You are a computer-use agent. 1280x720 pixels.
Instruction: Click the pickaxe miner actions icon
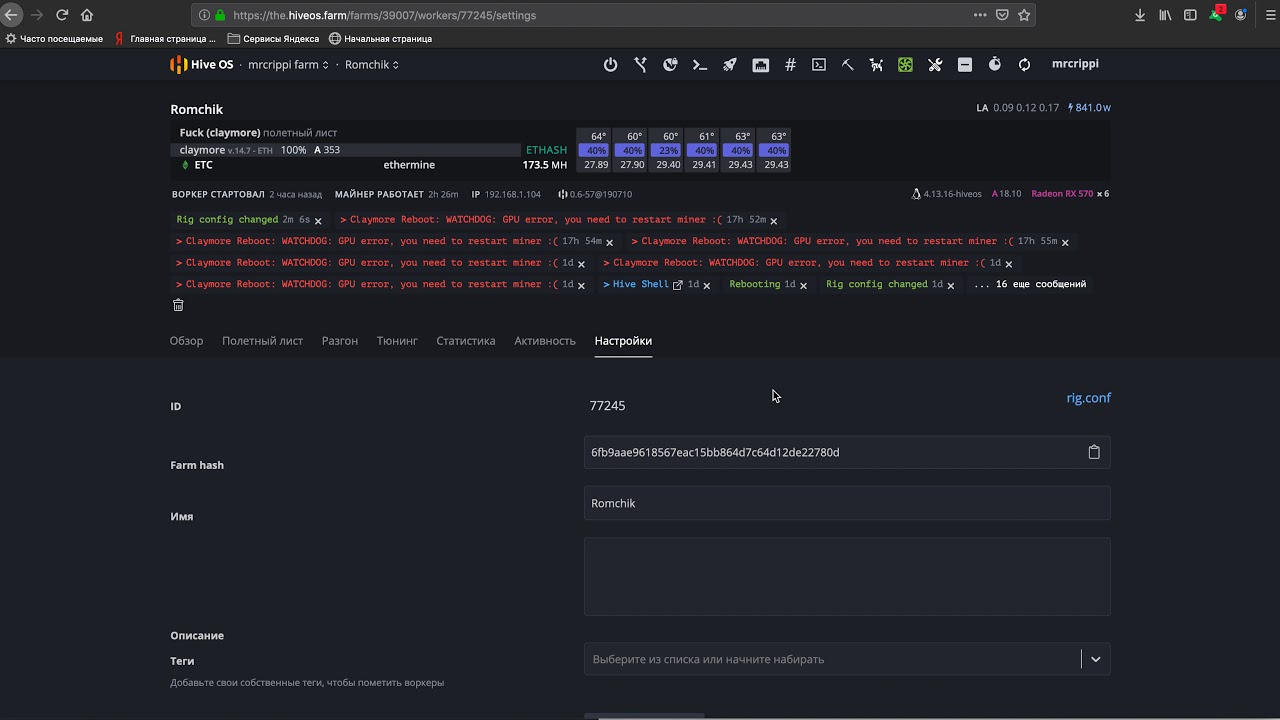click(847, 64)
